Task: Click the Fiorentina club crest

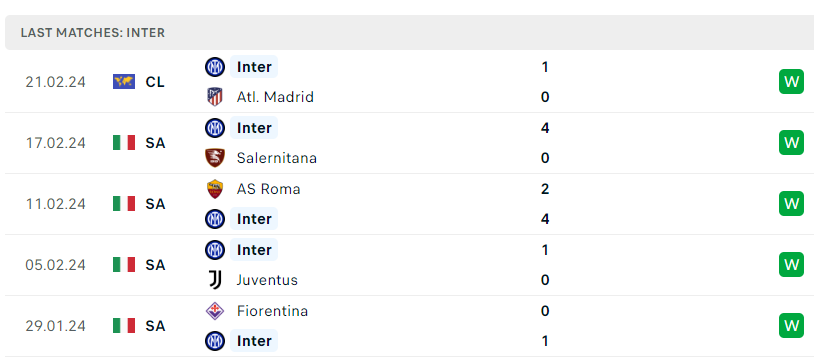Action: tap(215, 311)
